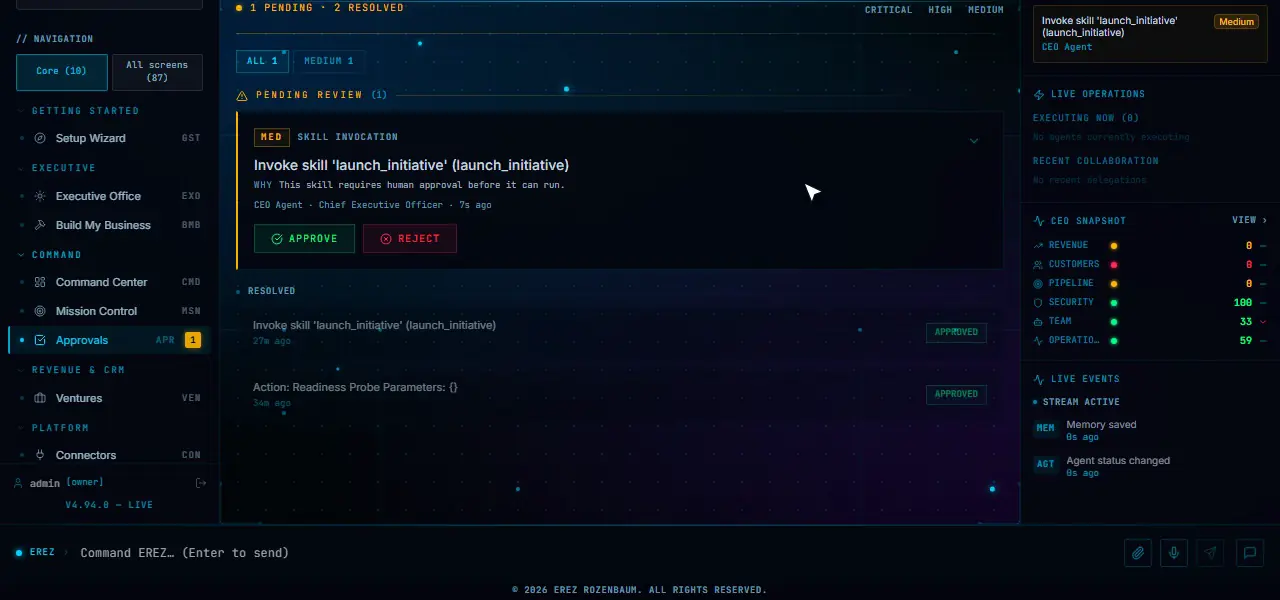Click the Live Events pulse icon
1280x600 pixels.
tap(1039, 379)
